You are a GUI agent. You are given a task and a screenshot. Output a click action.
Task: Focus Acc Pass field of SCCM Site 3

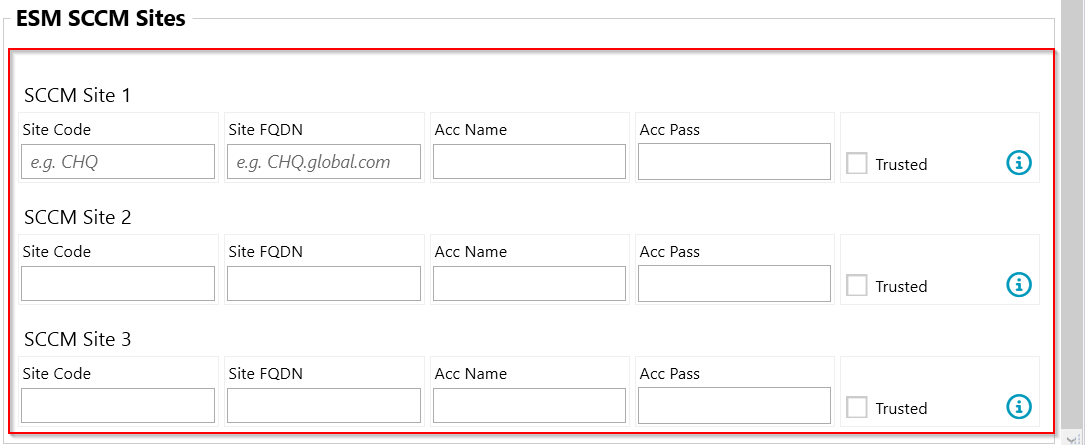(x=734, y=406)
